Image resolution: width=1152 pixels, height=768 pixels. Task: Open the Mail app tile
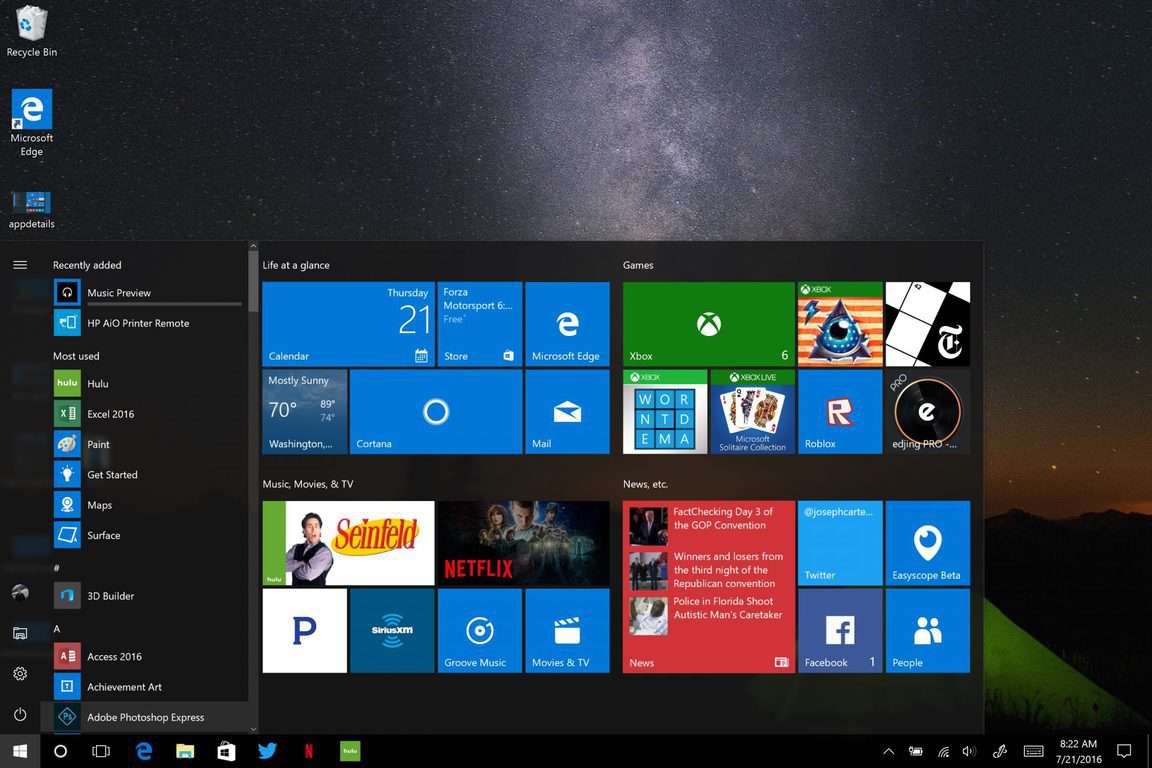click(567, 410)
